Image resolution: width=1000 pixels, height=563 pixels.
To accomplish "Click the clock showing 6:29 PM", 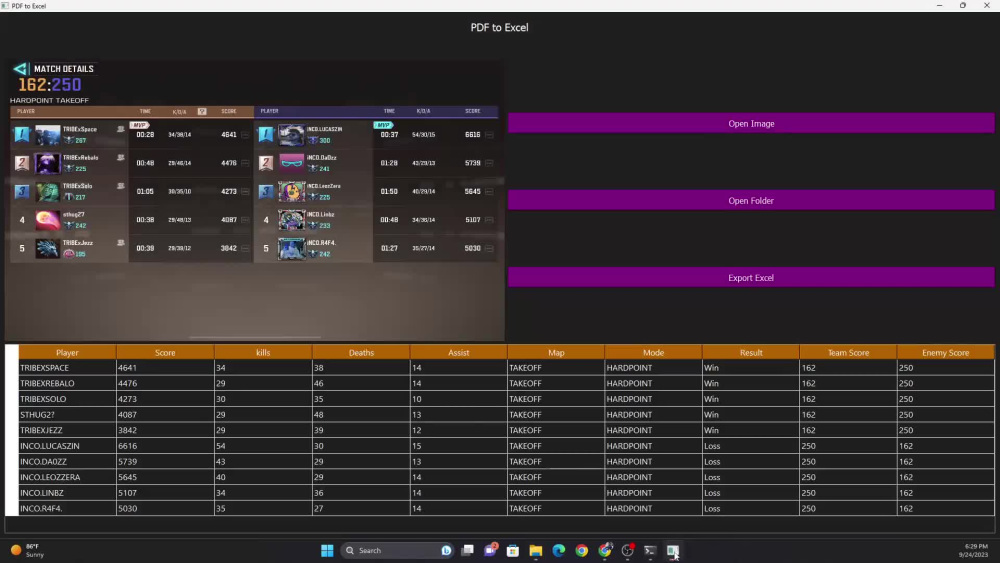I will [x=973, y=550].
